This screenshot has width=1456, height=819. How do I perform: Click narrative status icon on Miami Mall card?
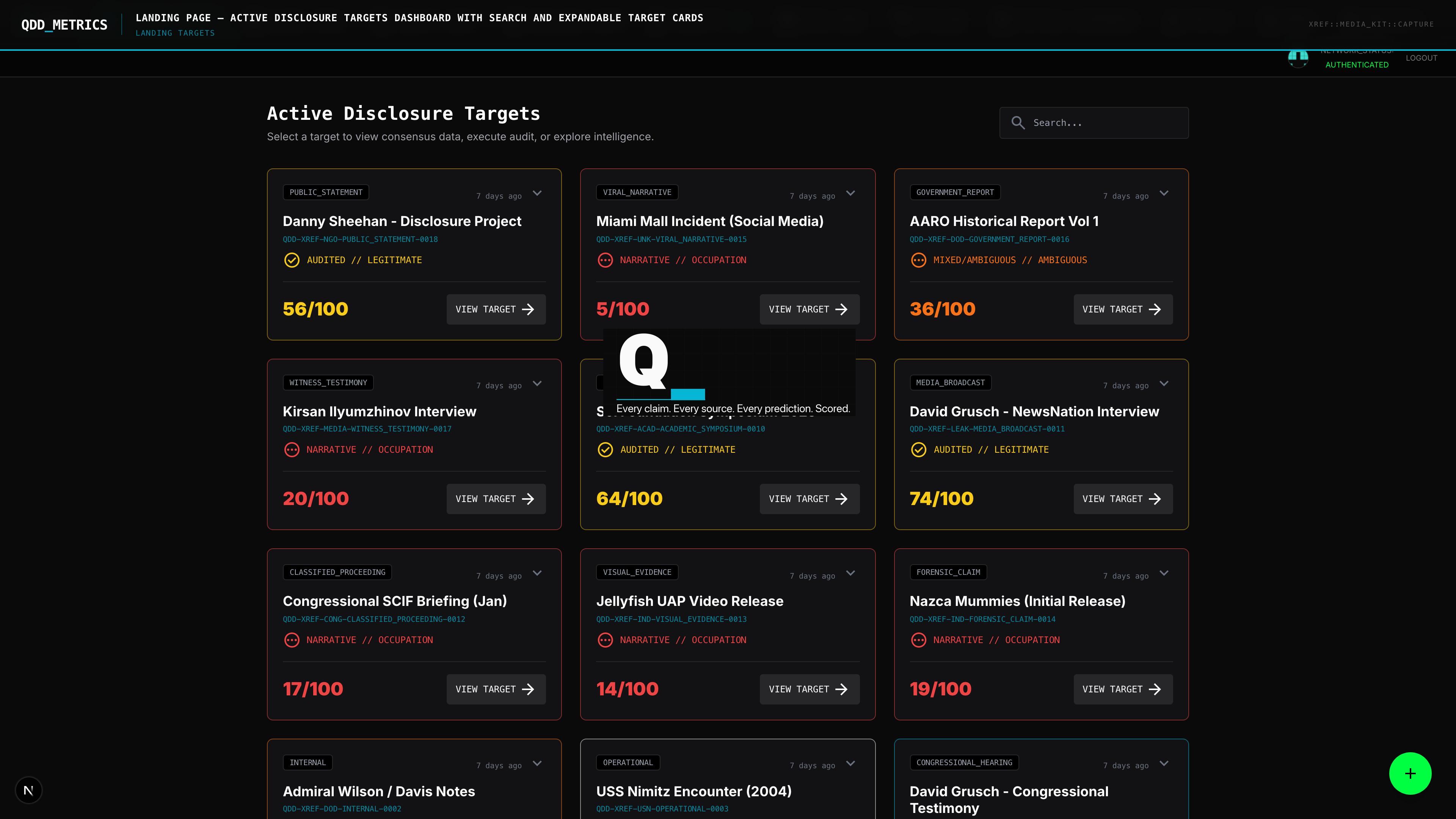pos(605,260)
